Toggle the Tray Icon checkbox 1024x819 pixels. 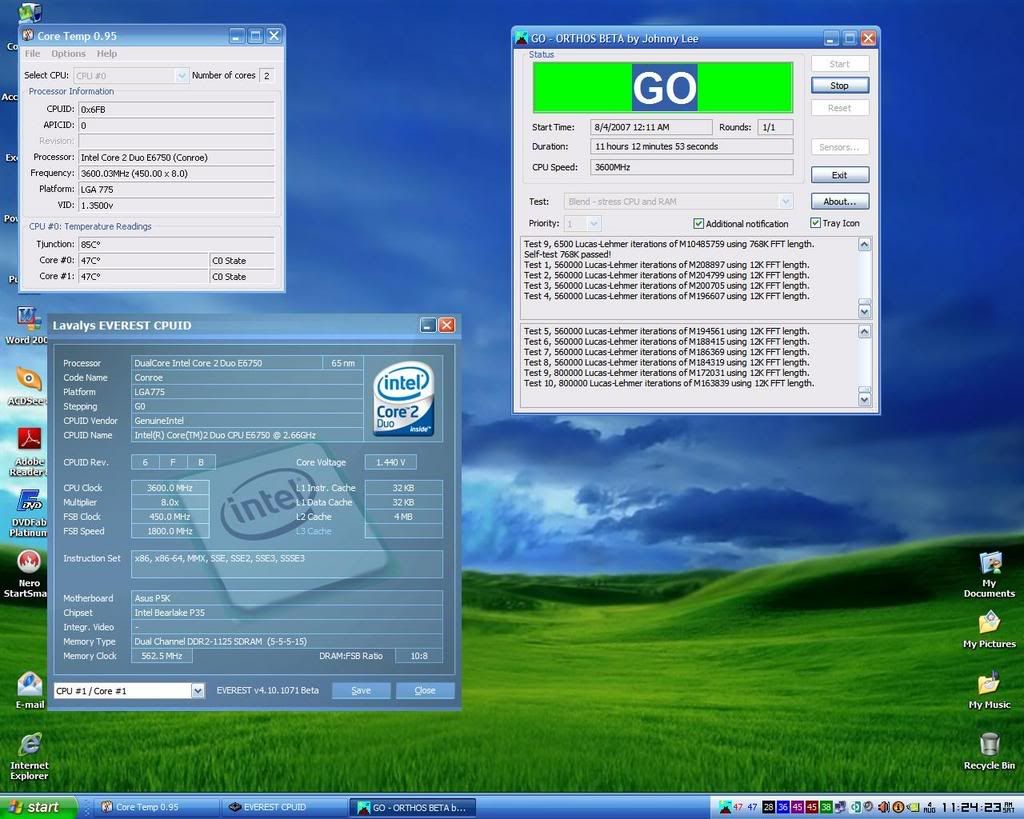(x=815, y=223)
